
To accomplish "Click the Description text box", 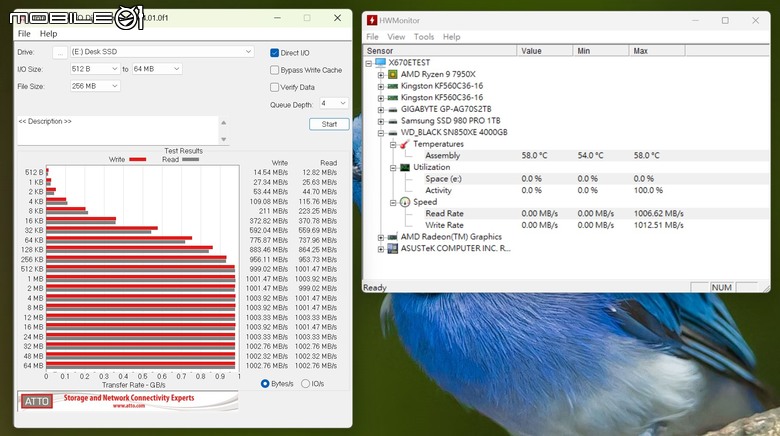I will click(x=117, y=130).
